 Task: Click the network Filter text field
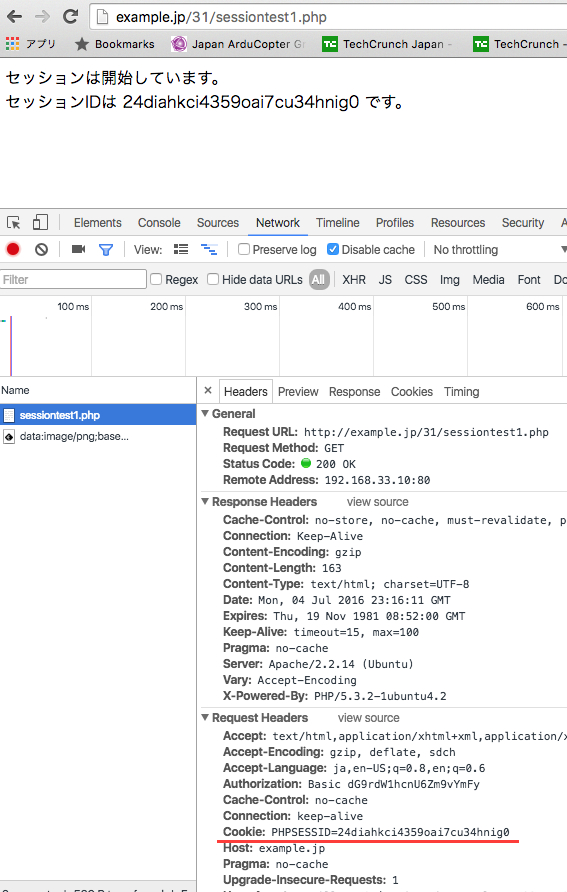click(73, 279)
